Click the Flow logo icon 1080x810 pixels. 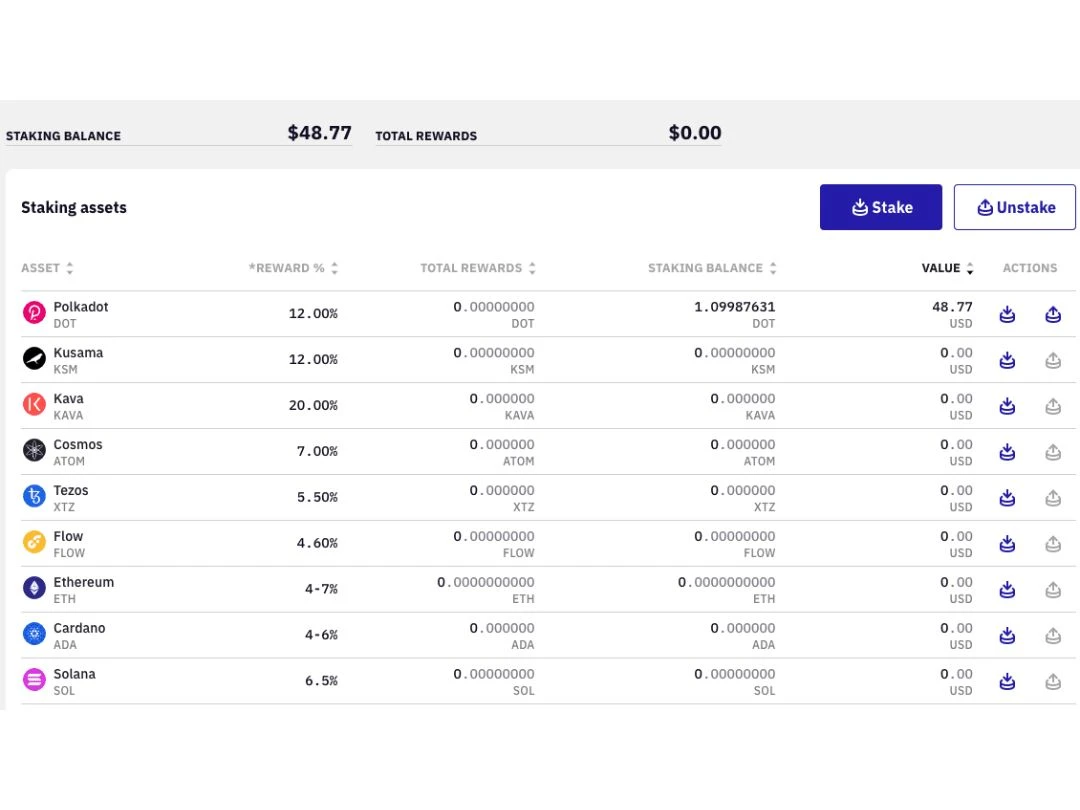[34, 542]
